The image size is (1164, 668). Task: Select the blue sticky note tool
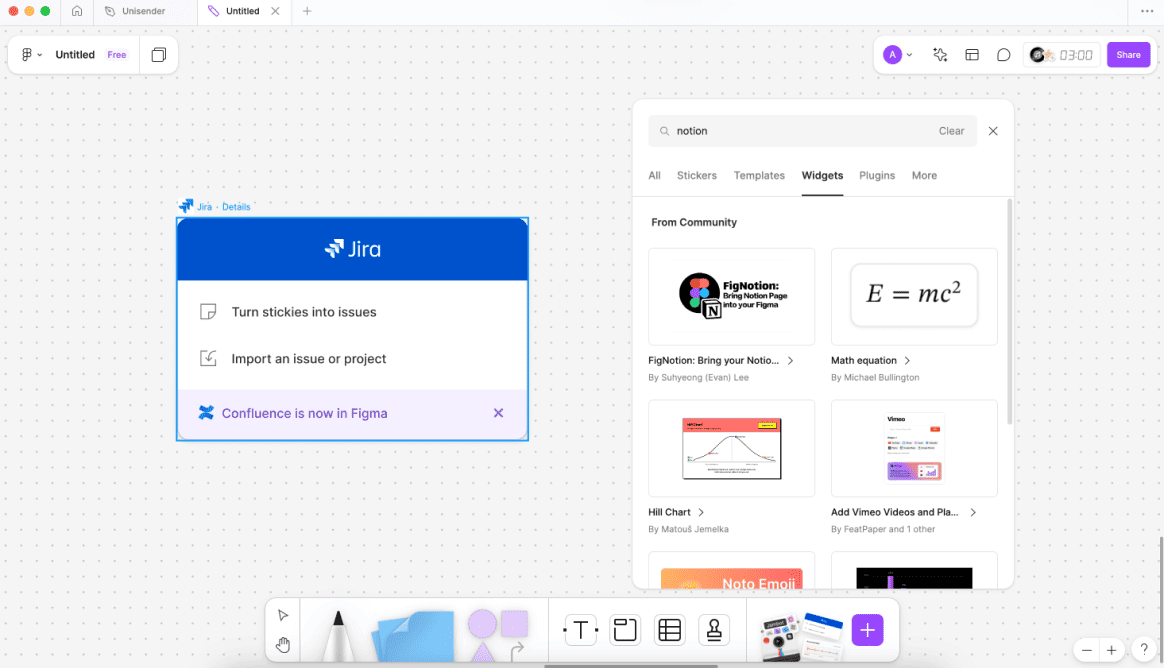(414, 636)
